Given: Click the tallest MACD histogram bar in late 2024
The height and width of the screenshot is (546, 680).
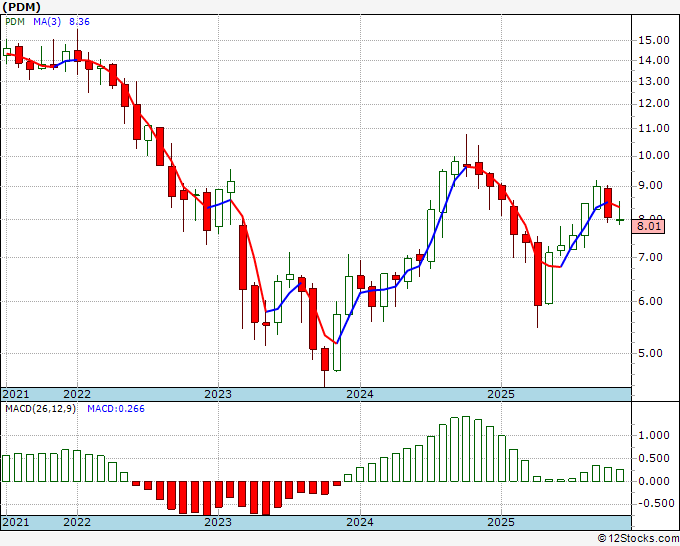Looking at the screenshot, I should [466, 449].
